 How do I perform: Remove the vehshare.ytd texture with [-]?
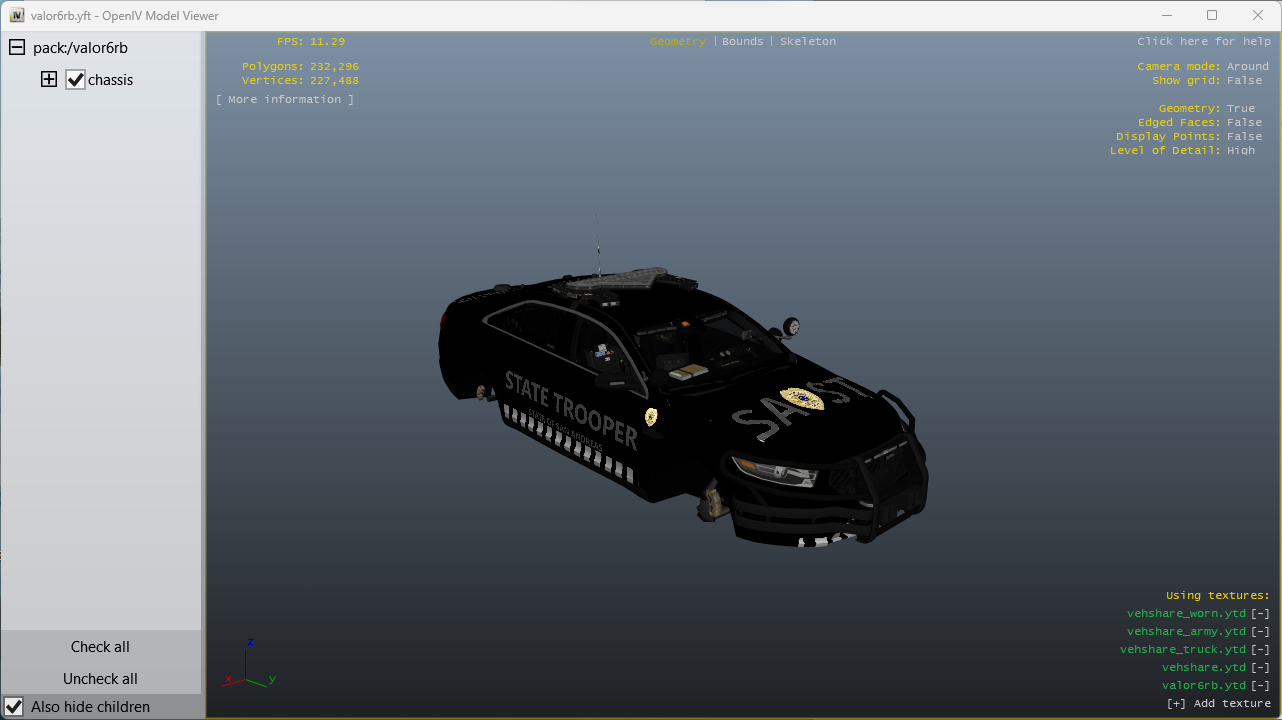pos(1260,668)
